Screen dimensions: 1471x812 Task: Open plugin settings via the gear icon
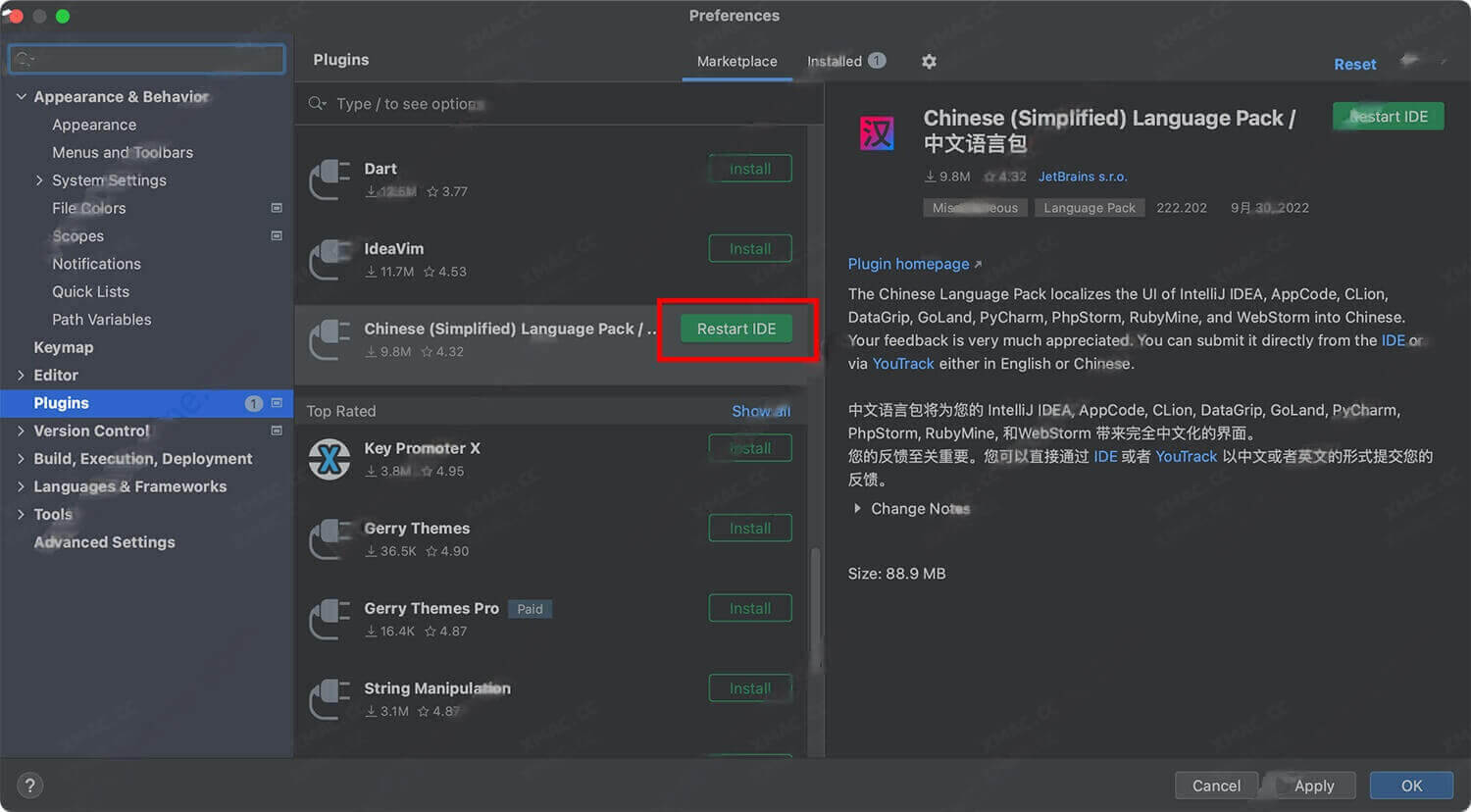928,61
